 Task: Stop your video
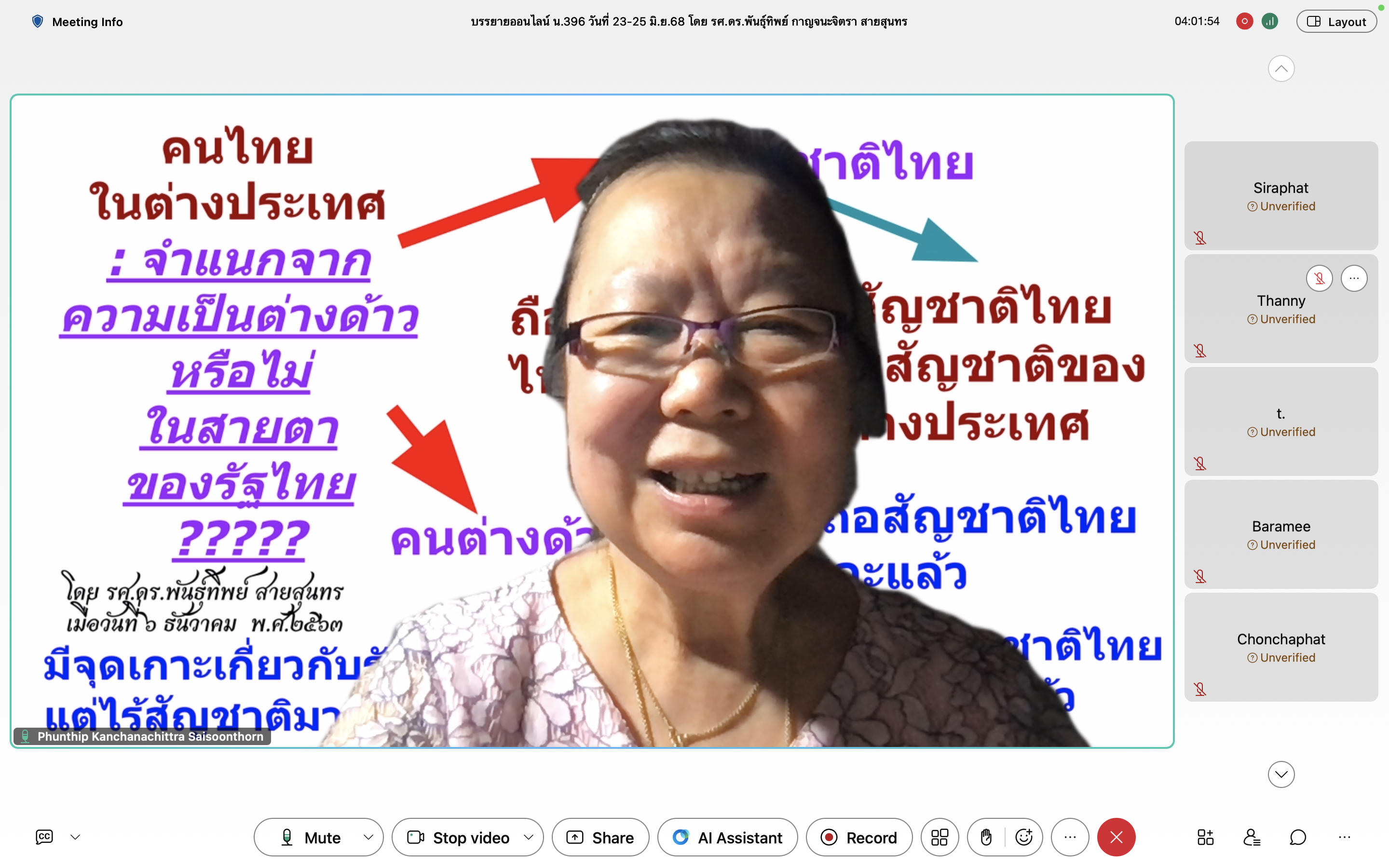[x=458, y=838]
